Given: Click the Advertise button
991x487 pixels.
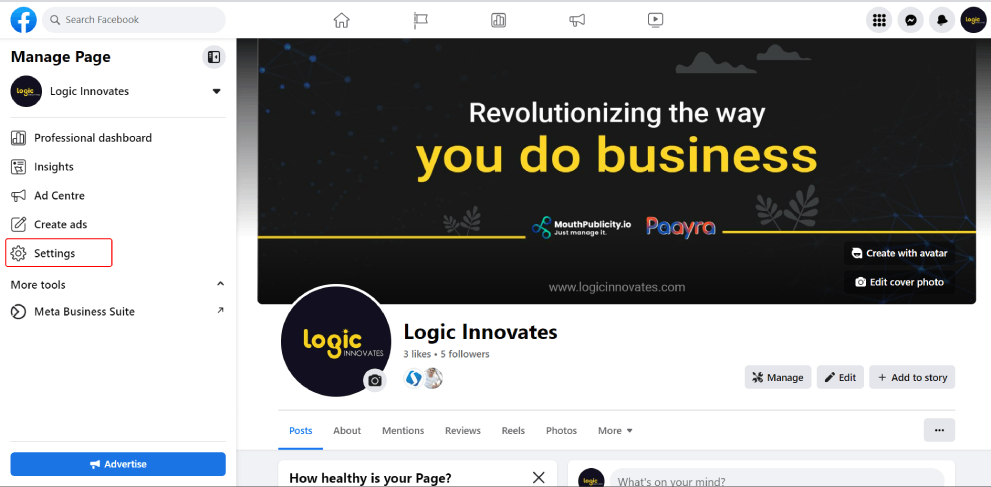Looking at the screenshot, I should pos(118,464).
